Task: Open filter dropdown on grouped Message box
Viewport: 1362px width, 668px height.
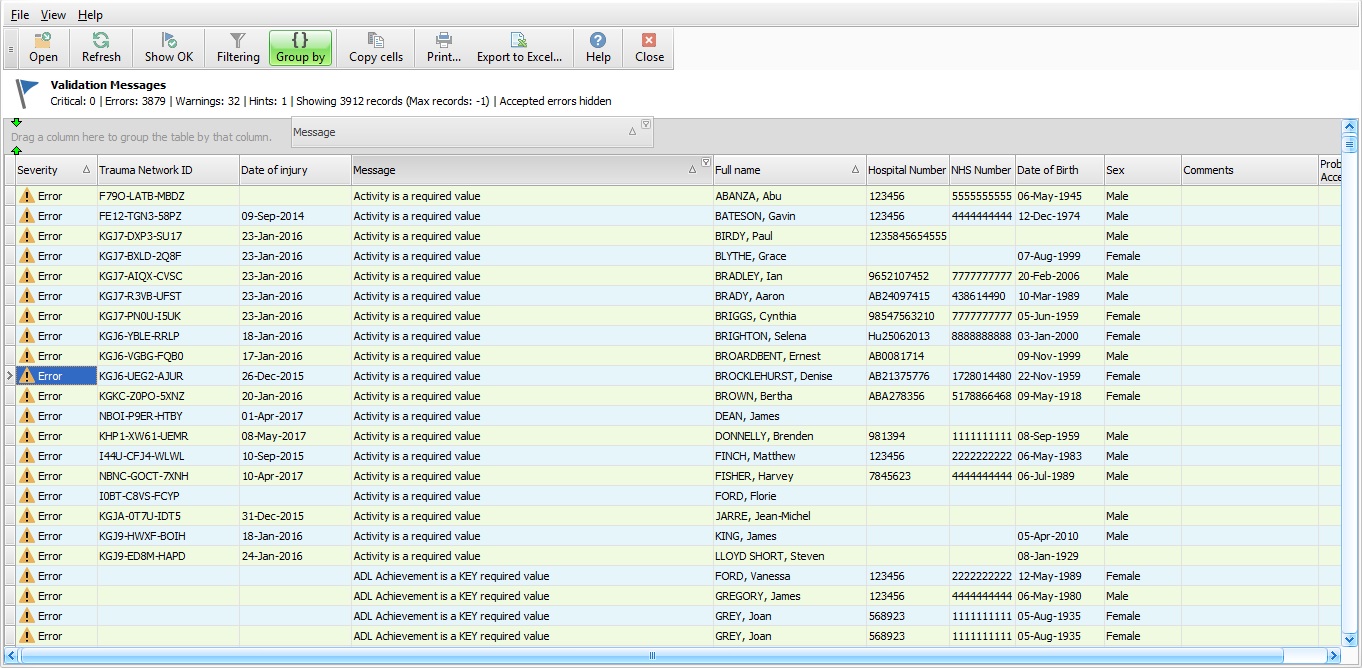Action: (646, 124)
